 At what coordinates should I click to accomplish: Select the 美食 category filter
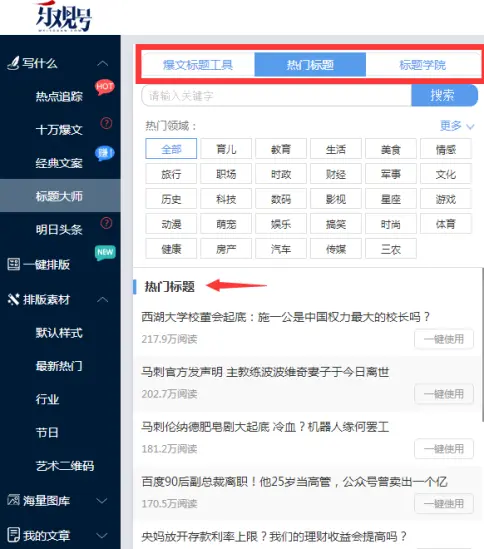(x=391, y=149)
